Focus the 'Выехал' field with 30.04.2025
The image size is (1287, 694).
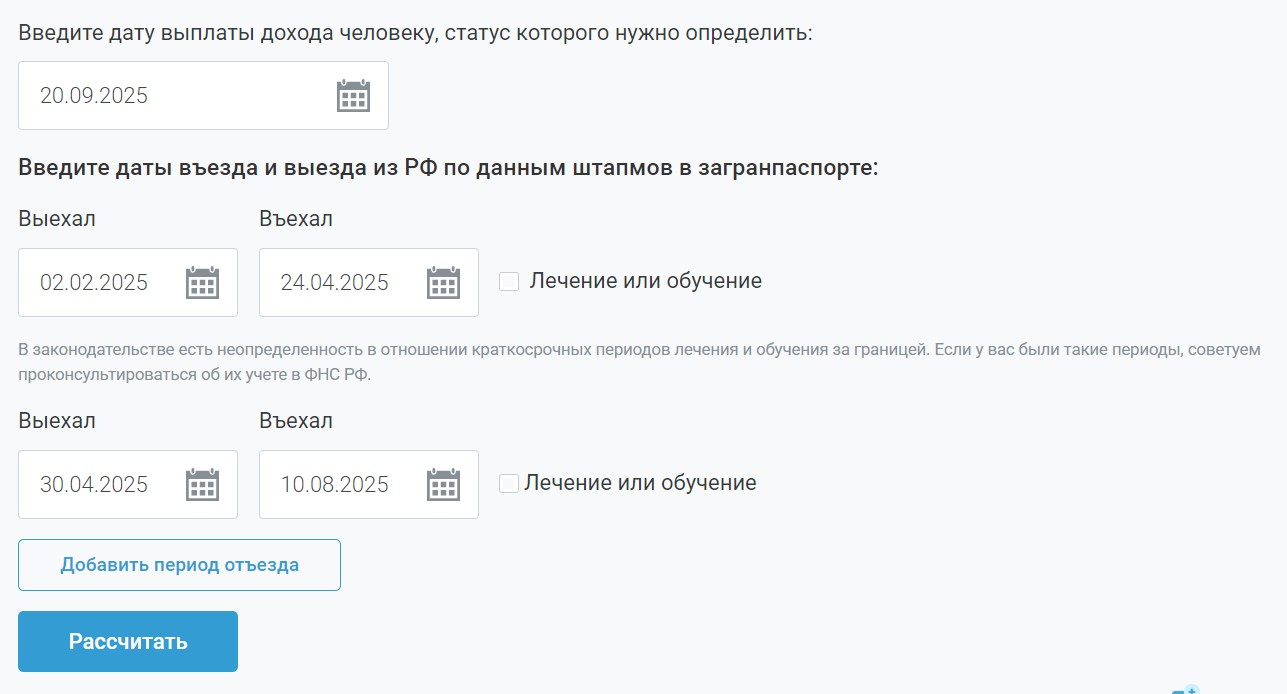click(x=128, y=485)
